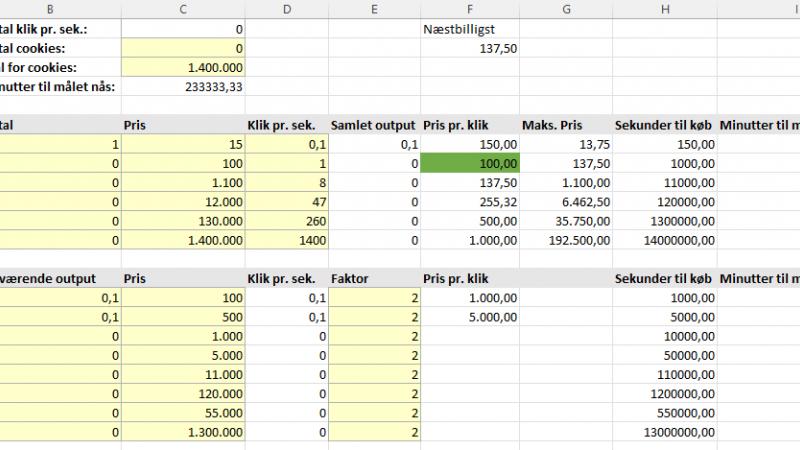This screenshot has width=800, height=450.
Task: Click column G header letter
Action: click(x=566, y=9)
